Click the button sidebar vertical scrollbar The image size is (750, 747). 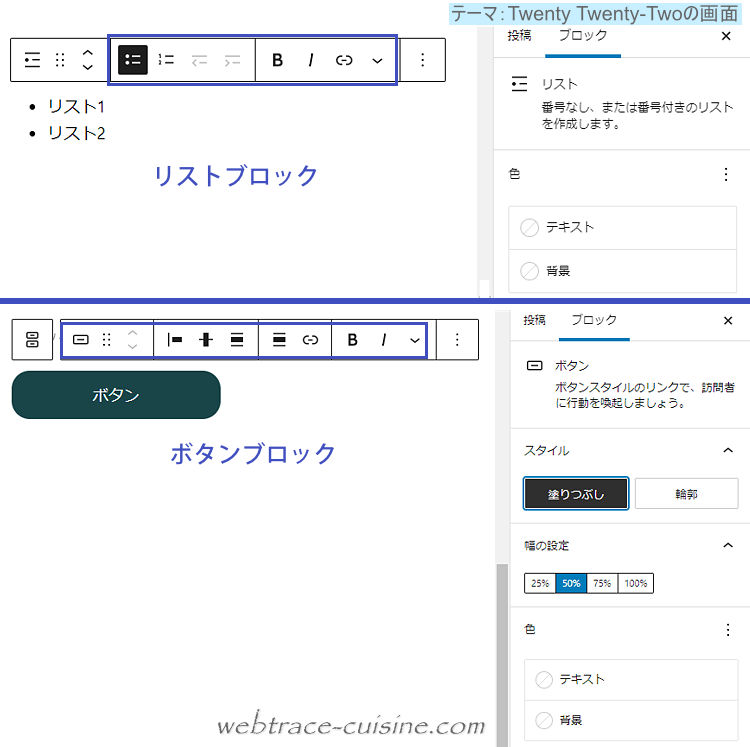click(x=502, y=655)
